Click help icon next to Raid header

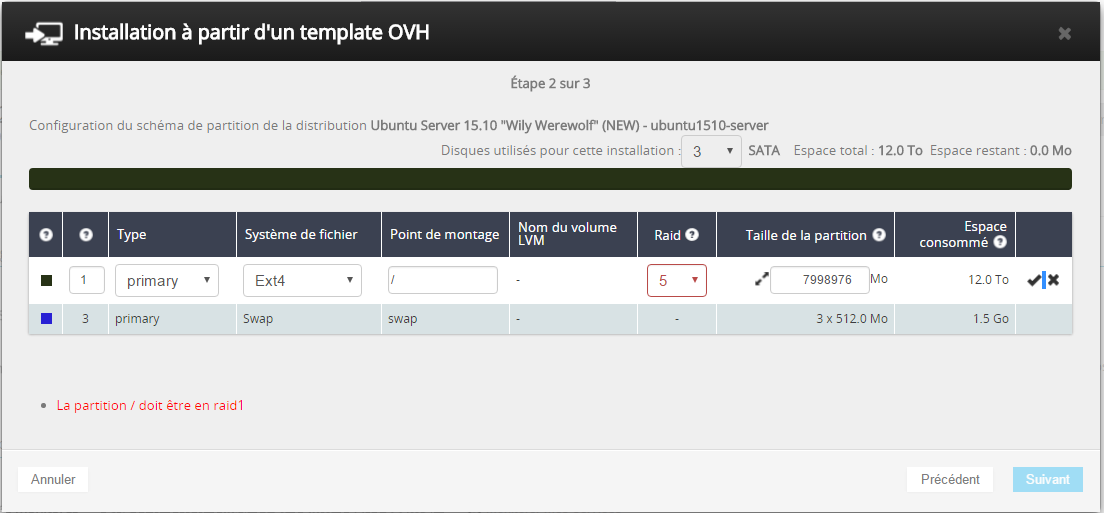[691, 235]
